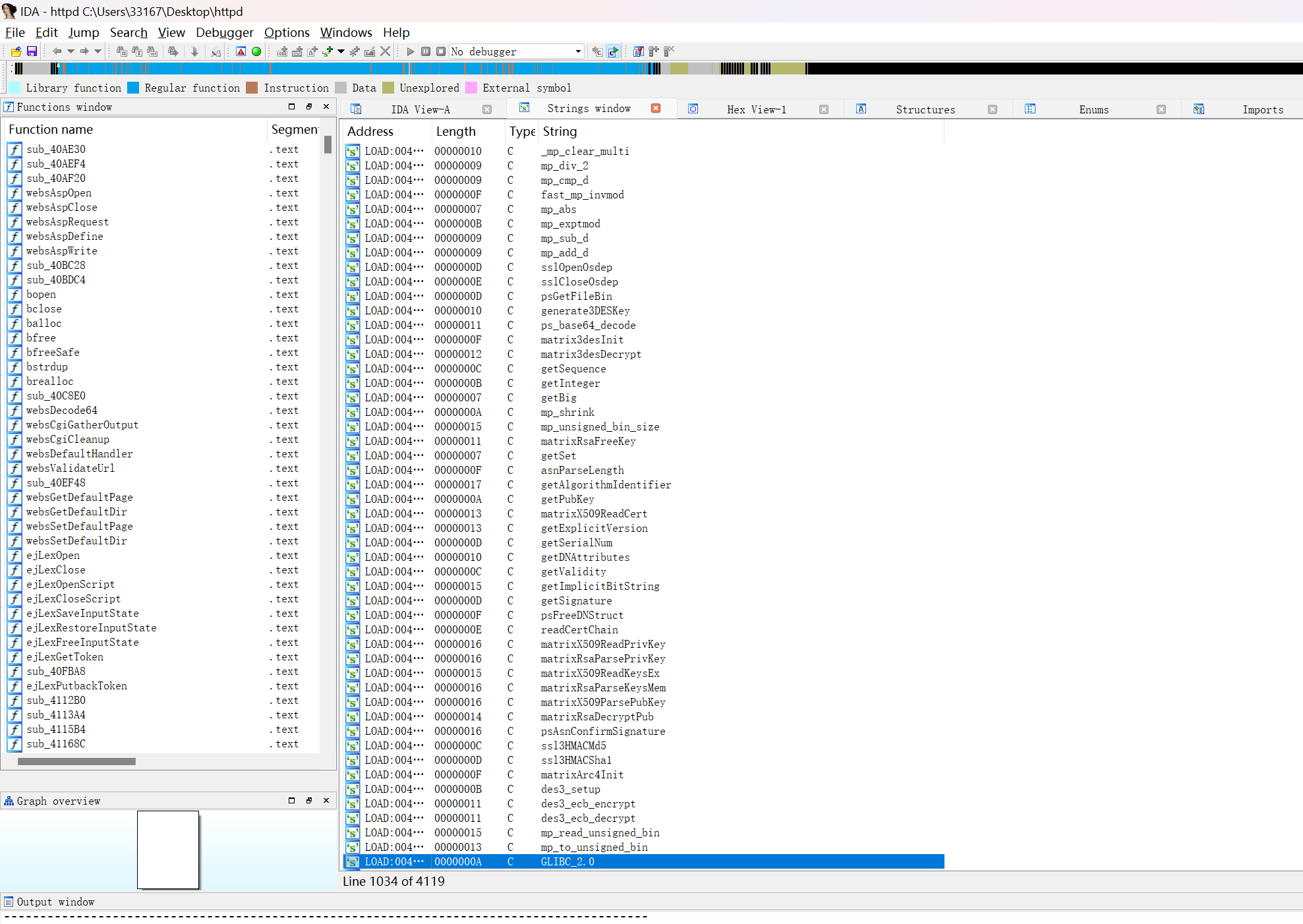Sort strings by Length column header
The width and height of the screenshot is (1303, 924).
455,131
